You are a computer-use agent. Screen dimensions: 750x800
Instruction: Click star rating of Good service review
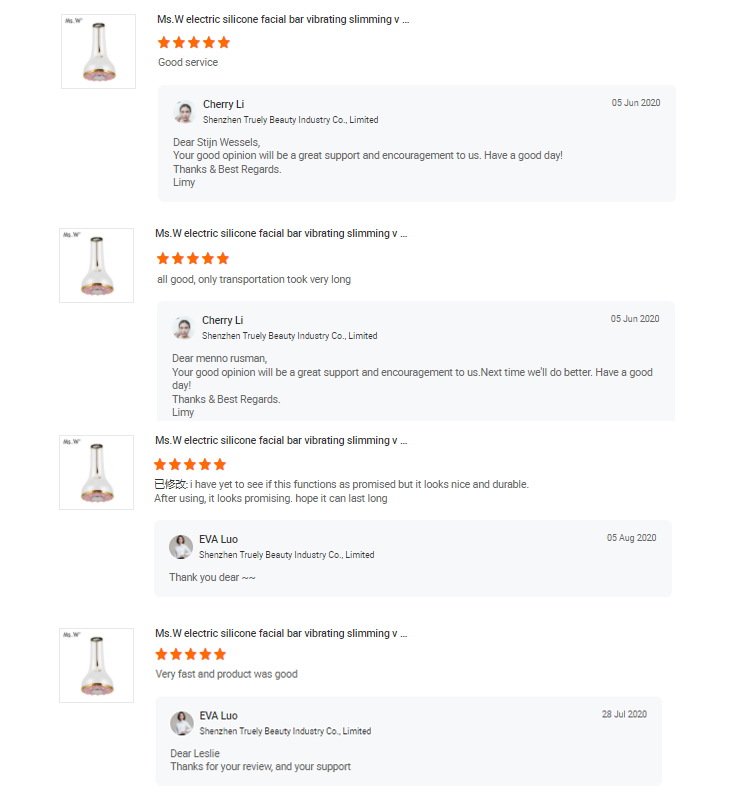pos(194,42)
